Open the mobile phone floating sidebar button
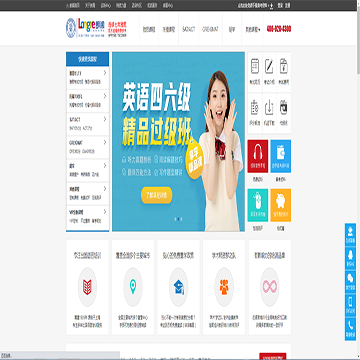The image size is (360, 360). (x=350, y=305)
